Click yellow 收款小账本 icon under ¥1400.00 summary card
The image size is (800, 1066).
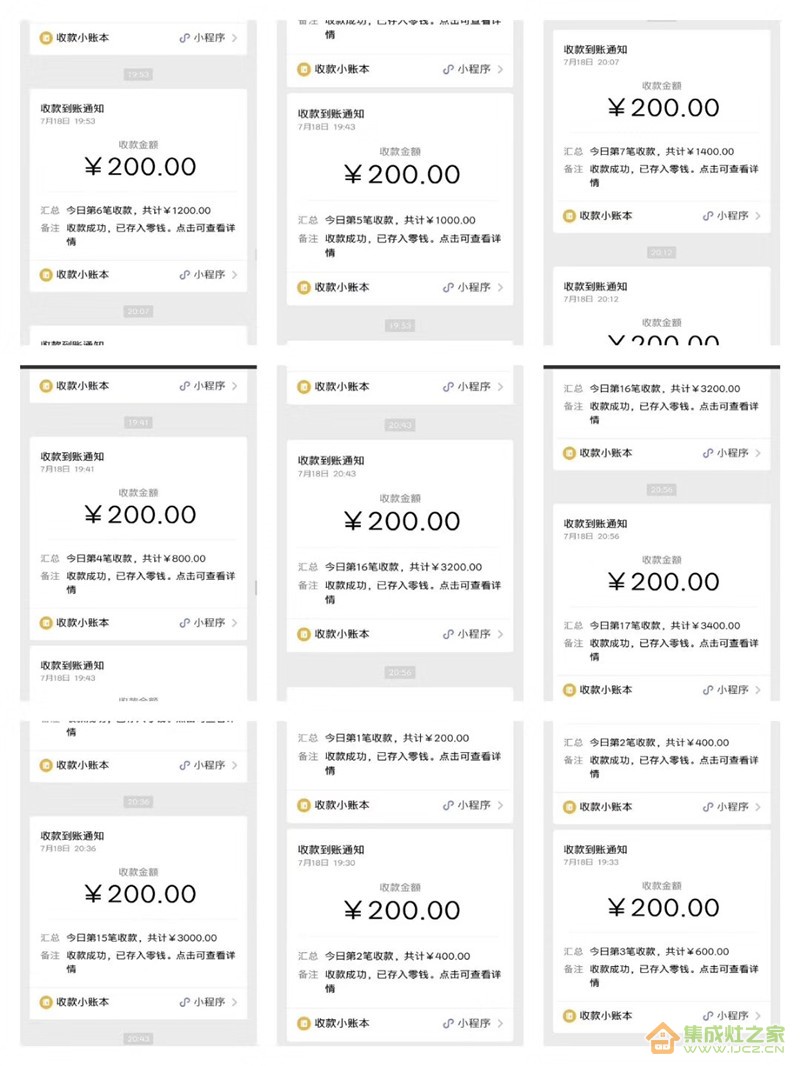pyautogui.click(x=569, y=216)
